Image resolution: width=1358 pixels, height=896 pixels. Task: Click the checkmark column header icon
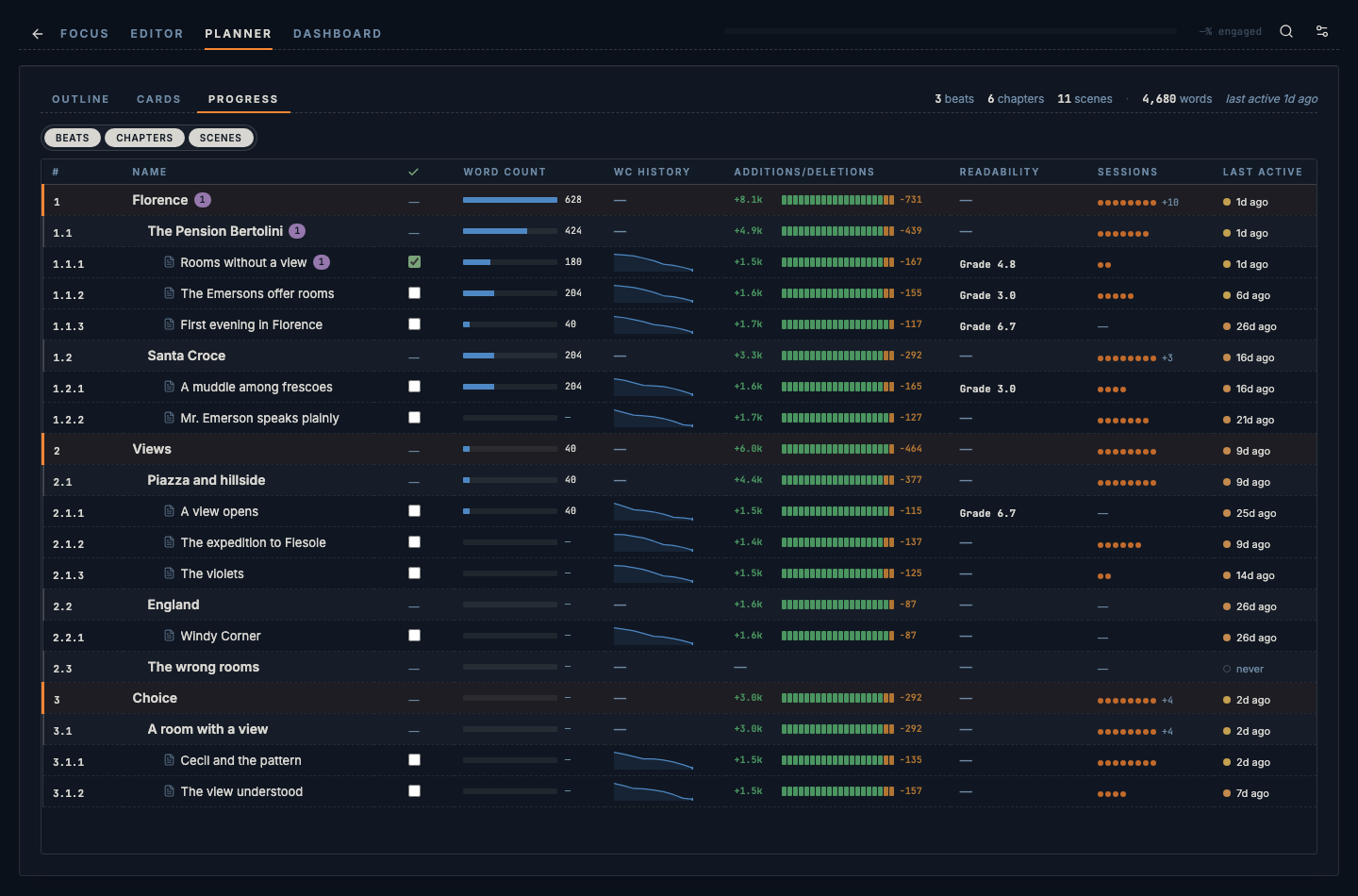(x=413, y=172)
